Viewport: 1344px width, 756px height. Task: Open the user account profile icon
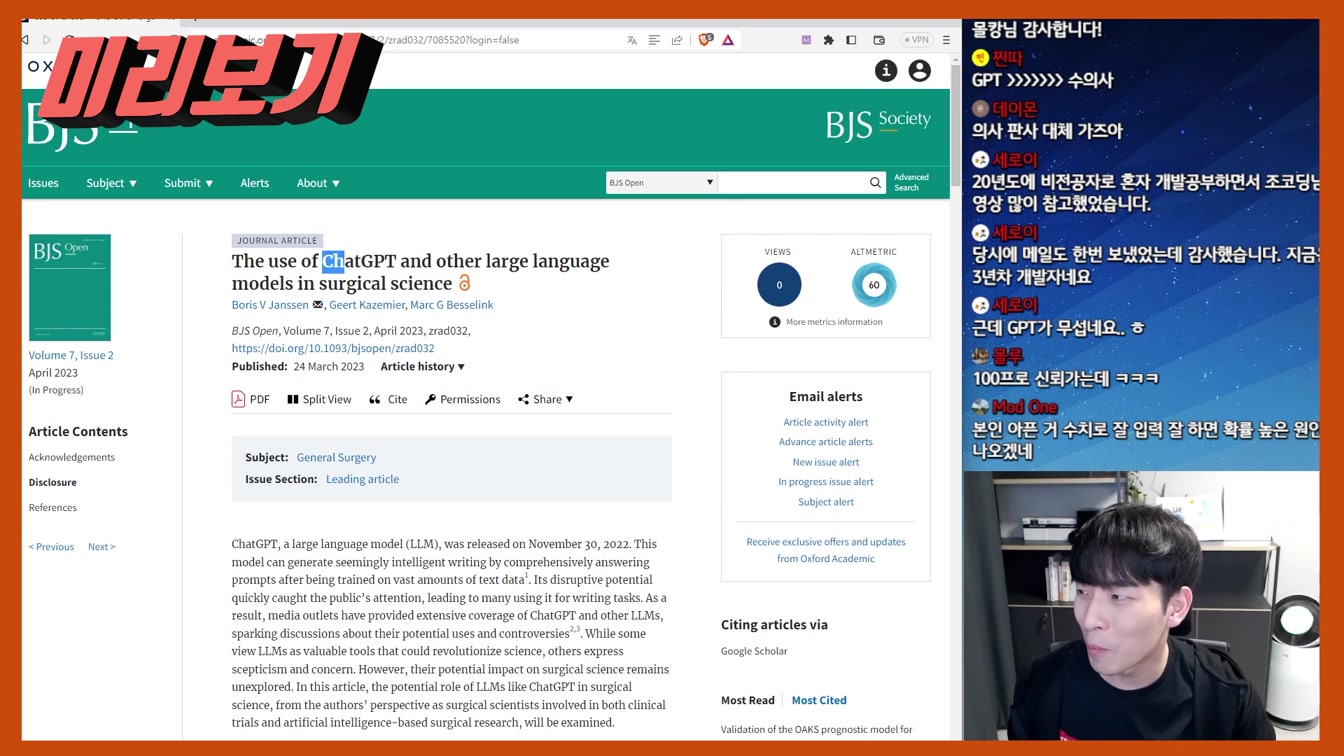[919, 70]
